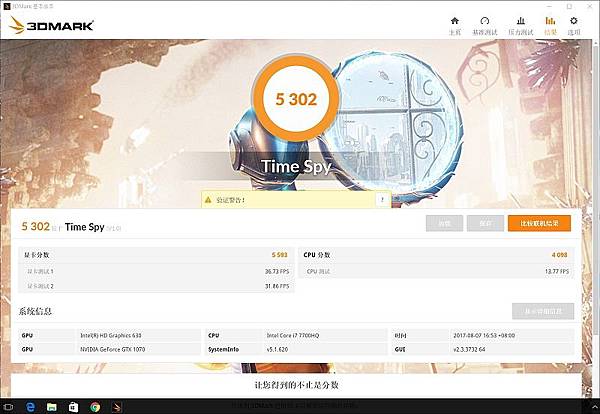Show hidden system tray icons arrow
The image size is (600, 414).
(x=595, y=407)
